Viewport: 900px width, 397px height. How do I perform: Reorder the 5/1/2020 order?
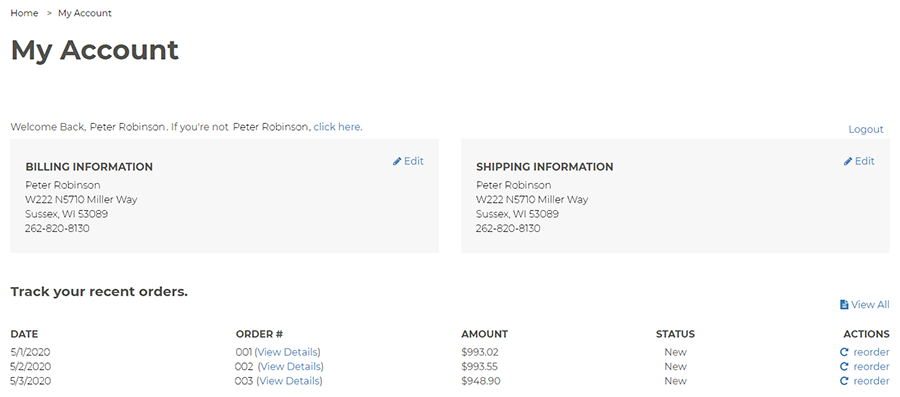(x=871, y=352)
